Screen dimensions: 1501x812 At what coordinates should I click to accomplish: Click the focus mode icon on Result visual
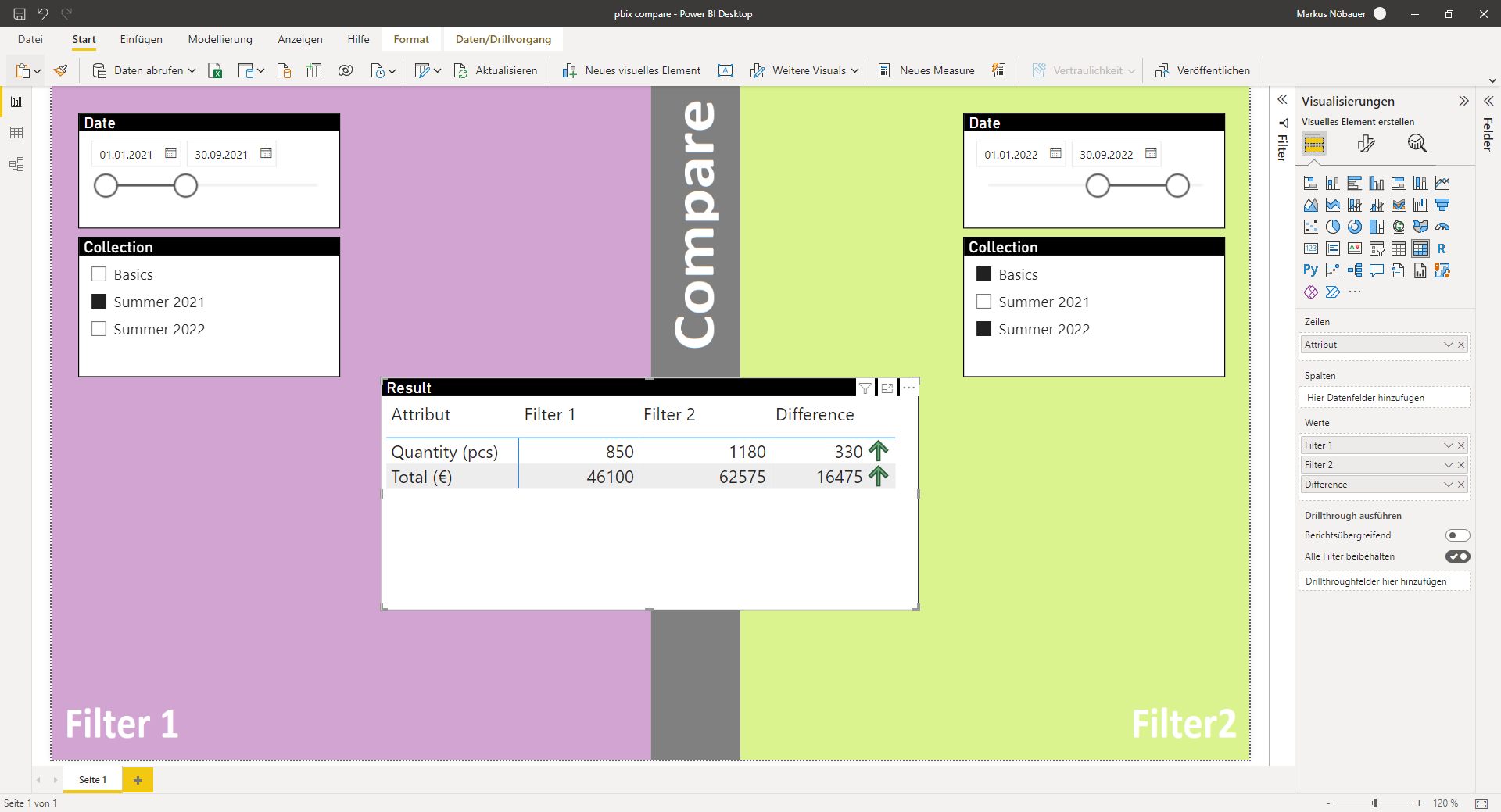(887, 388)
